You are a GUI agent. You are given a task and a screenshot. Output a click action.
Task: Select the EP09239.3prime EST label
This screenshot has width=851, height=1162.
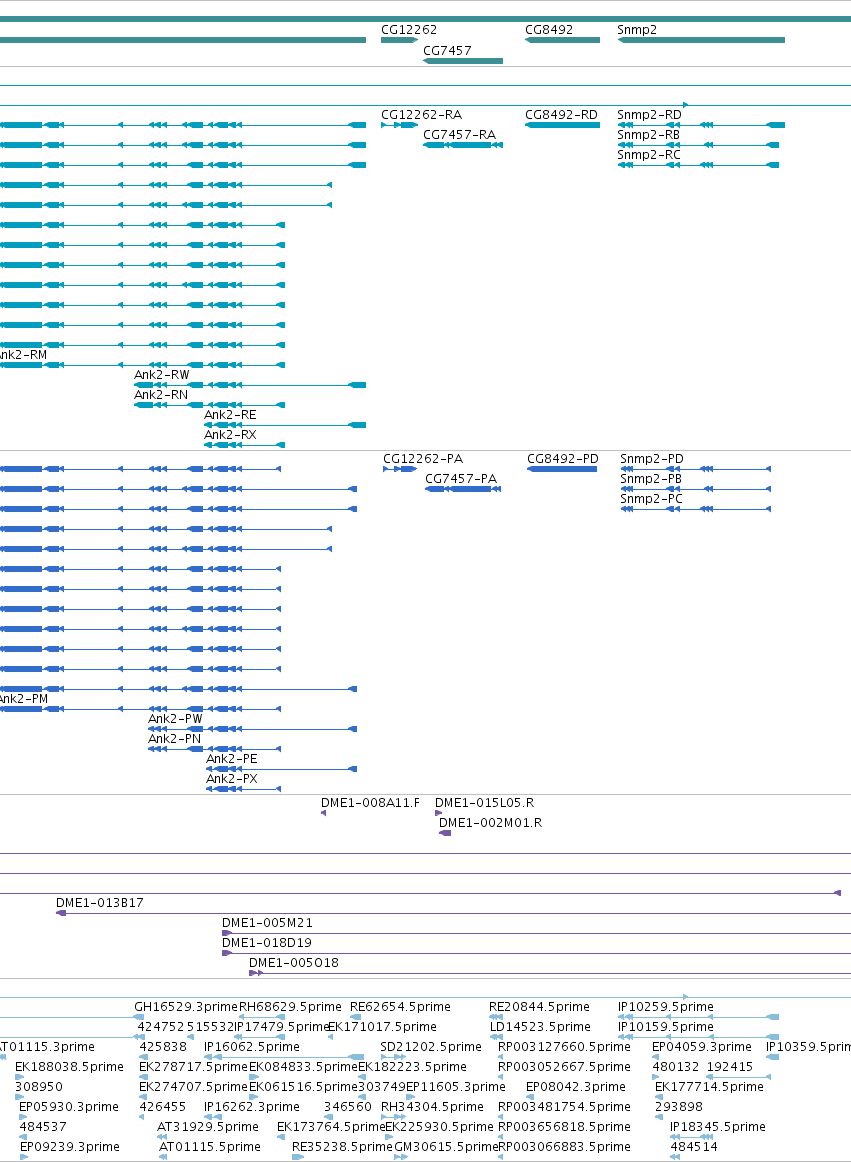click(70, 1146)
